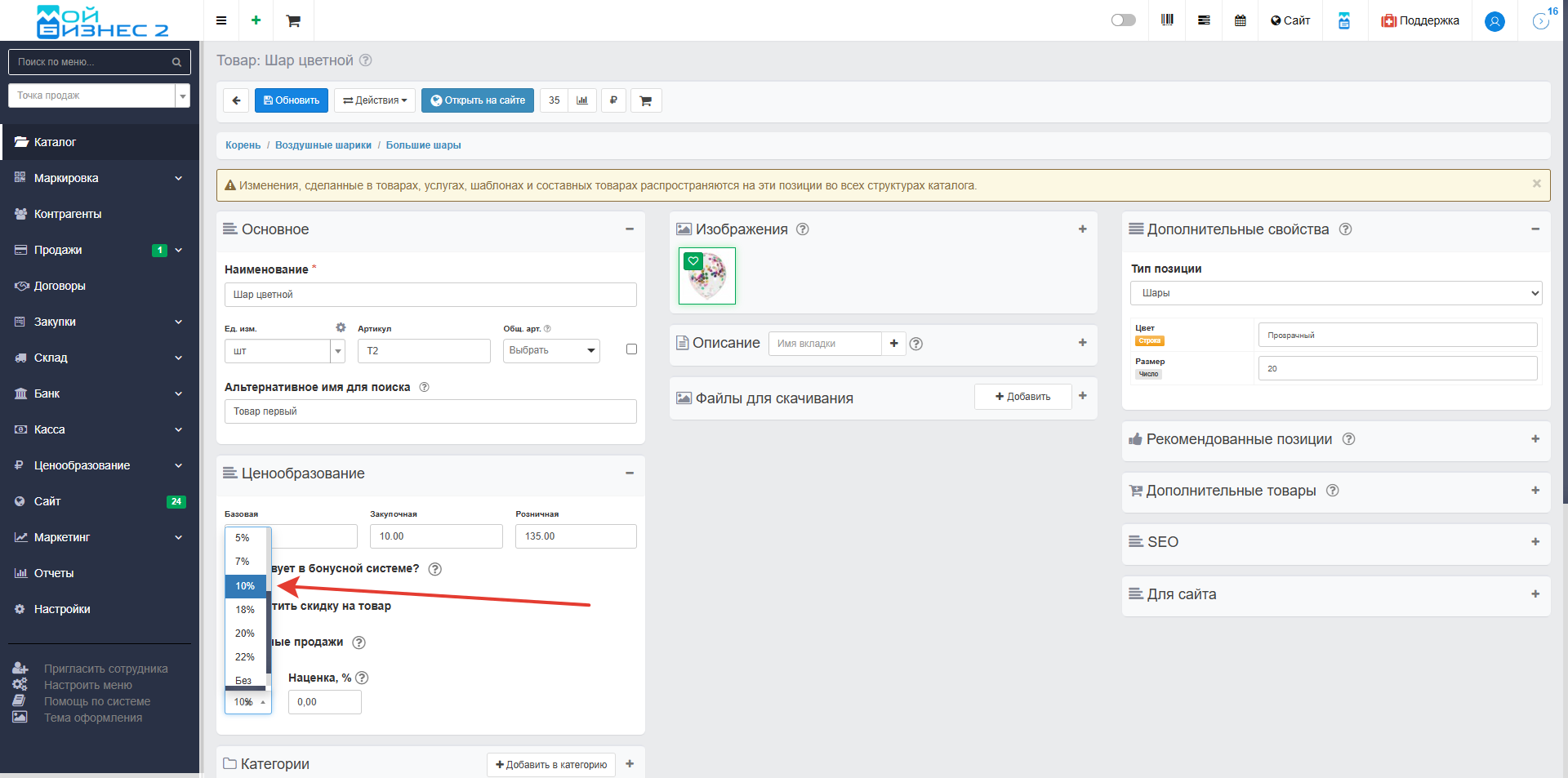This screenshot has height=778, width=1568.
Task: Follow the Воздушные шарики breadcrumb link
Action: (323, 145)
